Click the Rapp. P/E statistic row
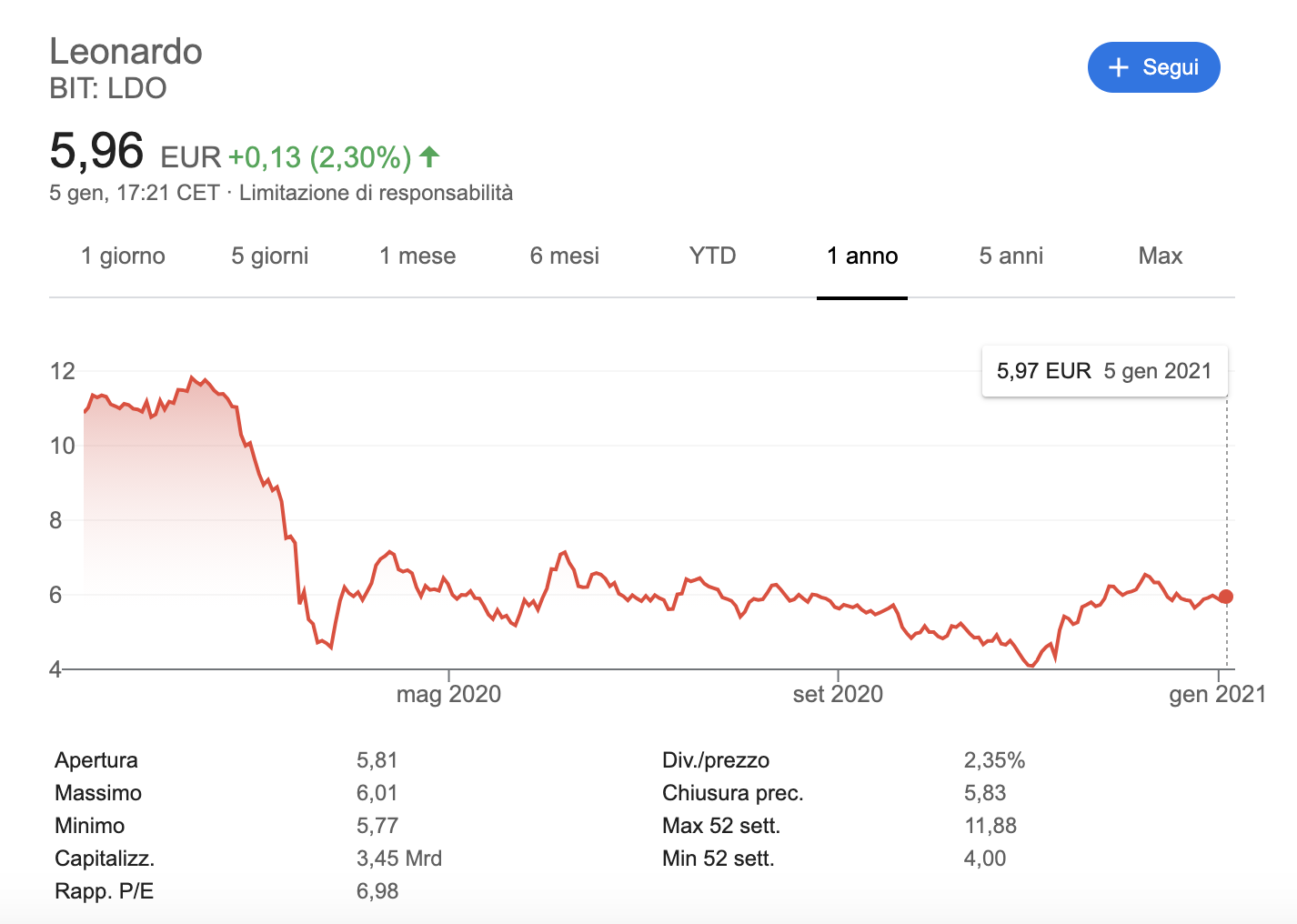 [103, 890]
